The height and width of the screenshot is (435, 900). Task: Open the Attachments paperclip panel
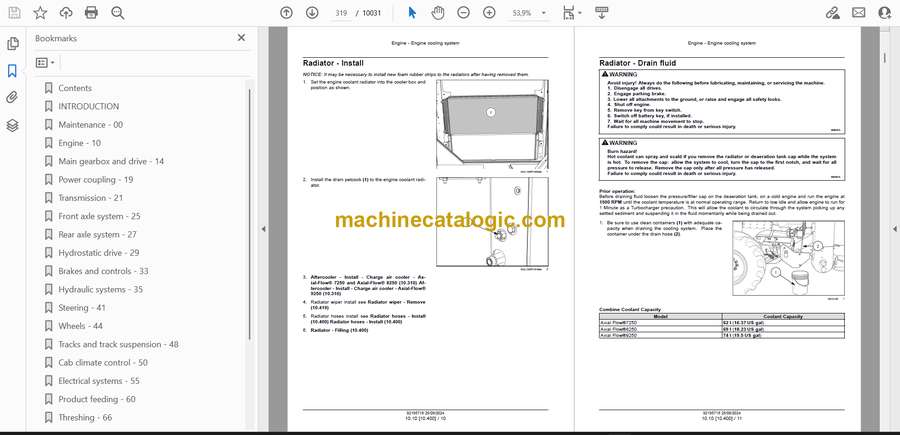click(x=13, y=98)
